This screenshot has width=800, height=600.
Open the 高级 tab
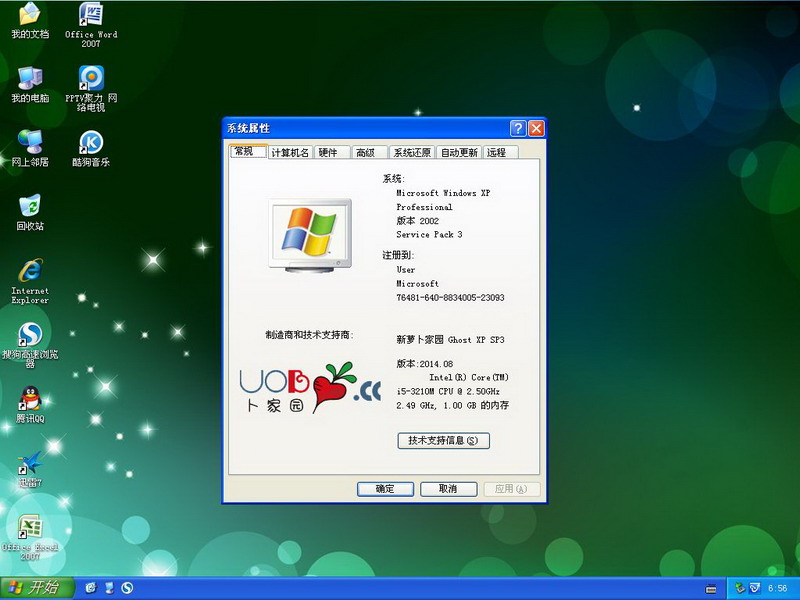coord(369,152)
